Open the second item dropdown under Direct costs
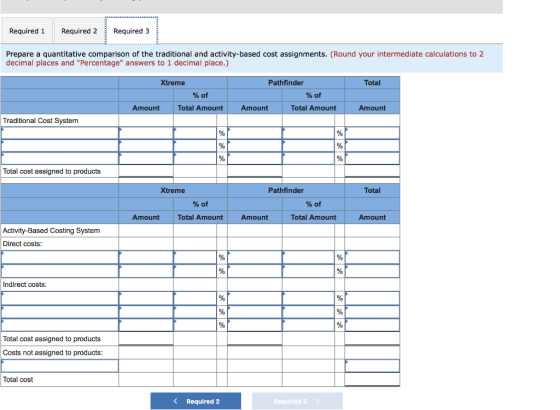This screenshot has width=560, height=410. (60, 271)
